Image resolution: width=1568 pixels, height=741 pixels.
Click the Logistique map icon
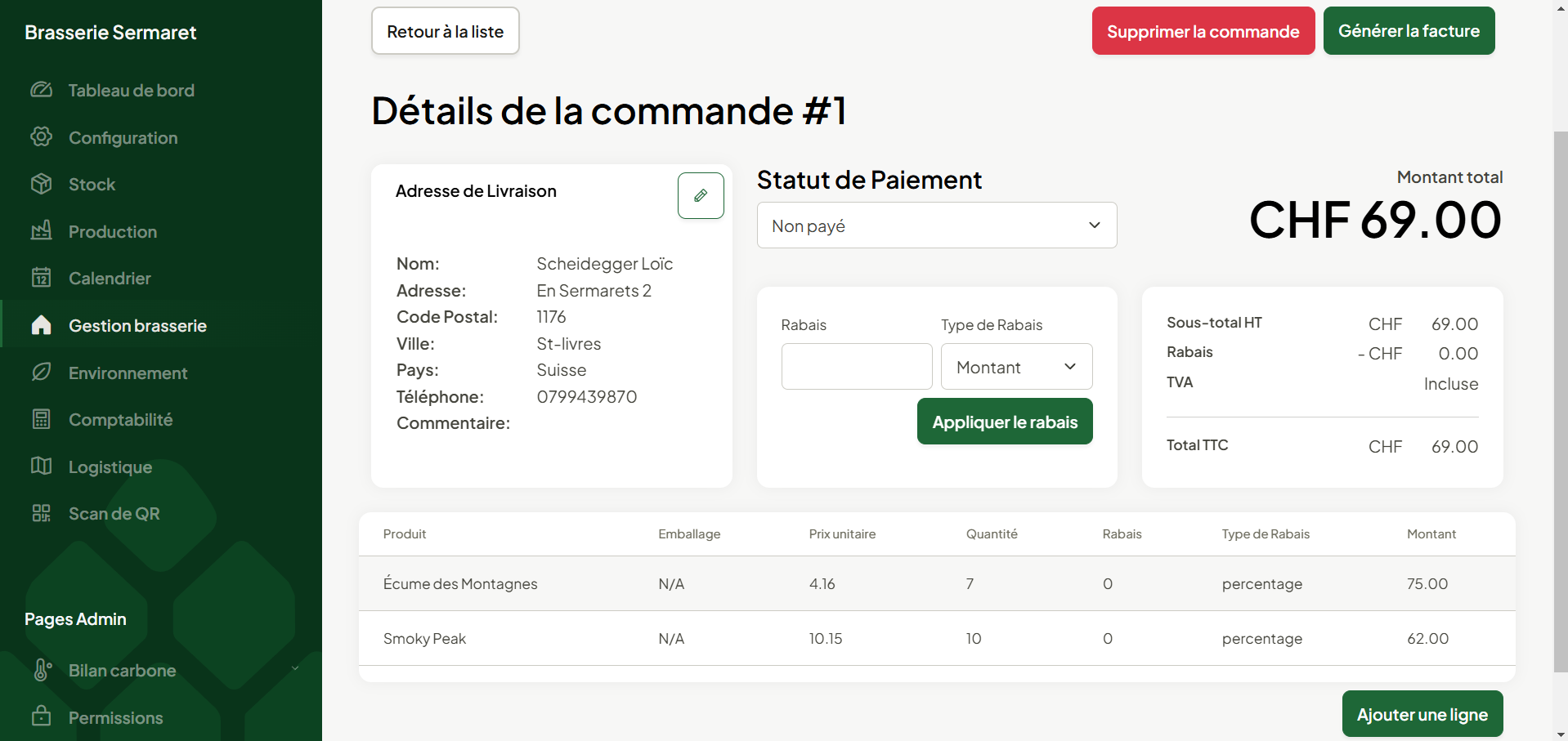pos(41,466)
